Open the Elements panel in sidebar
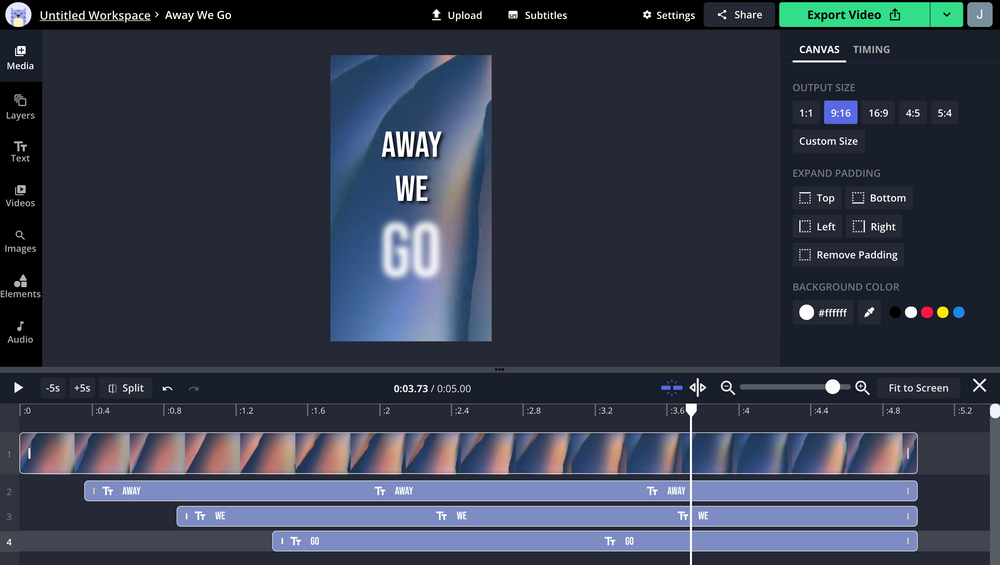Viewport: 1000px width, 565px height. click(20, 287)
